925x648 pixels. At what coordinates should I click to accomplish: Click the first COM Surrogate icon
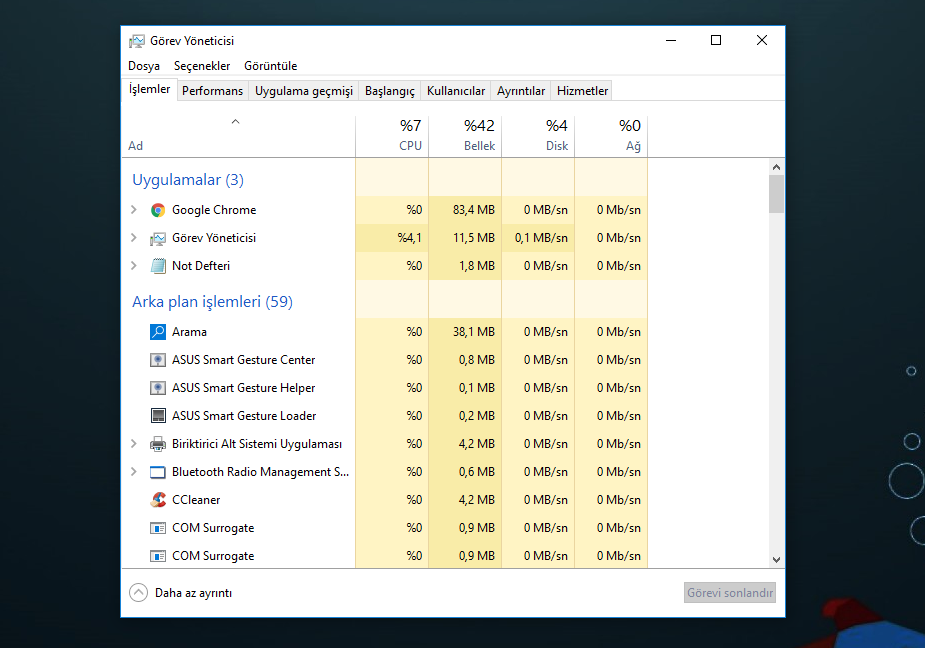point(158,528)
